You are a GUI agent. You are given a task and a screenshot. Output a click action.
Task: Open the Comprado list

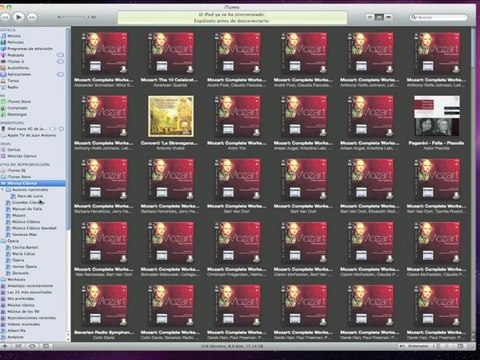(17, 108)
